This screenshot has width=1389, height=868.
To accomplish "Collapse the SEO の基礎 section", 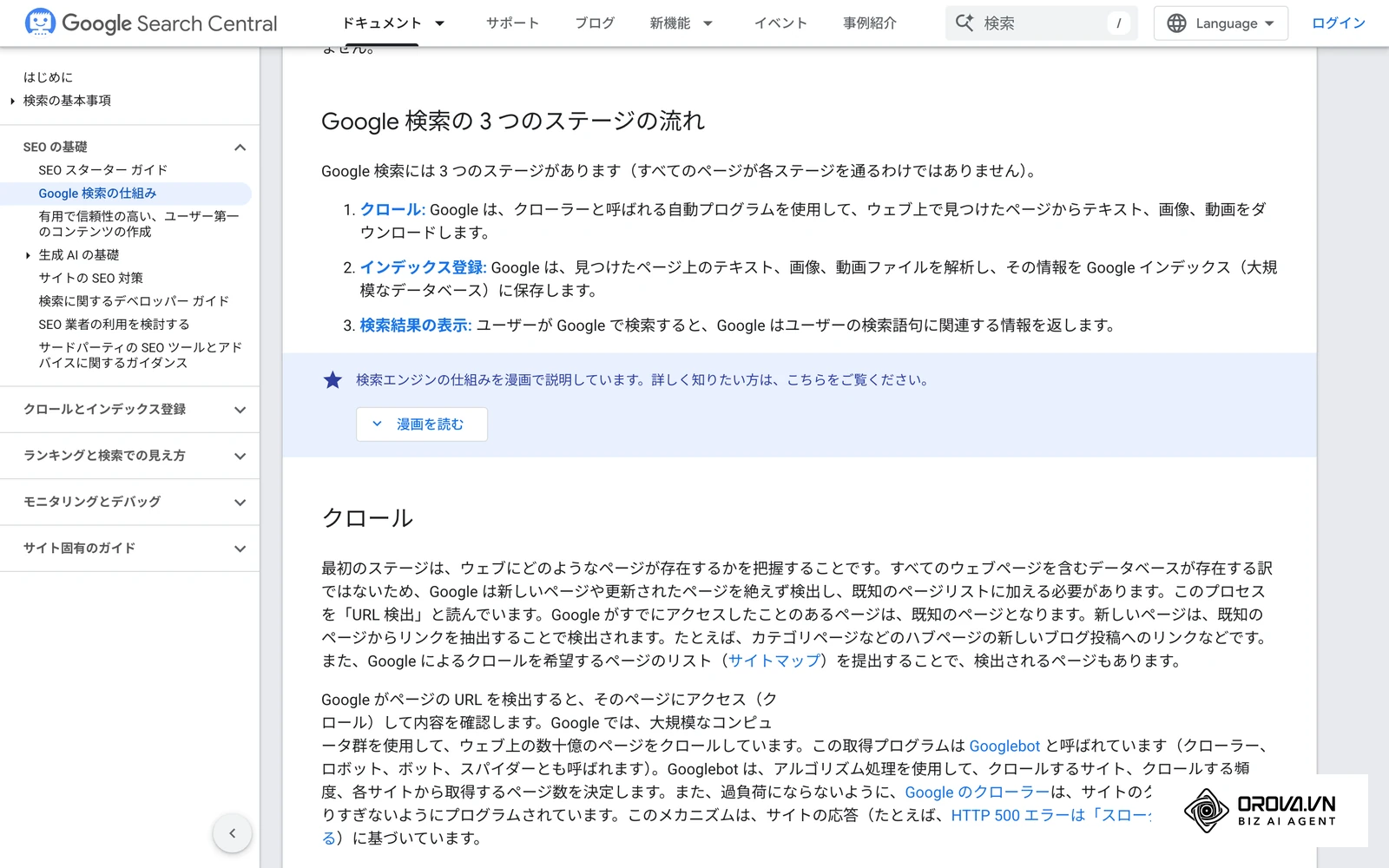I will (240, 148).
